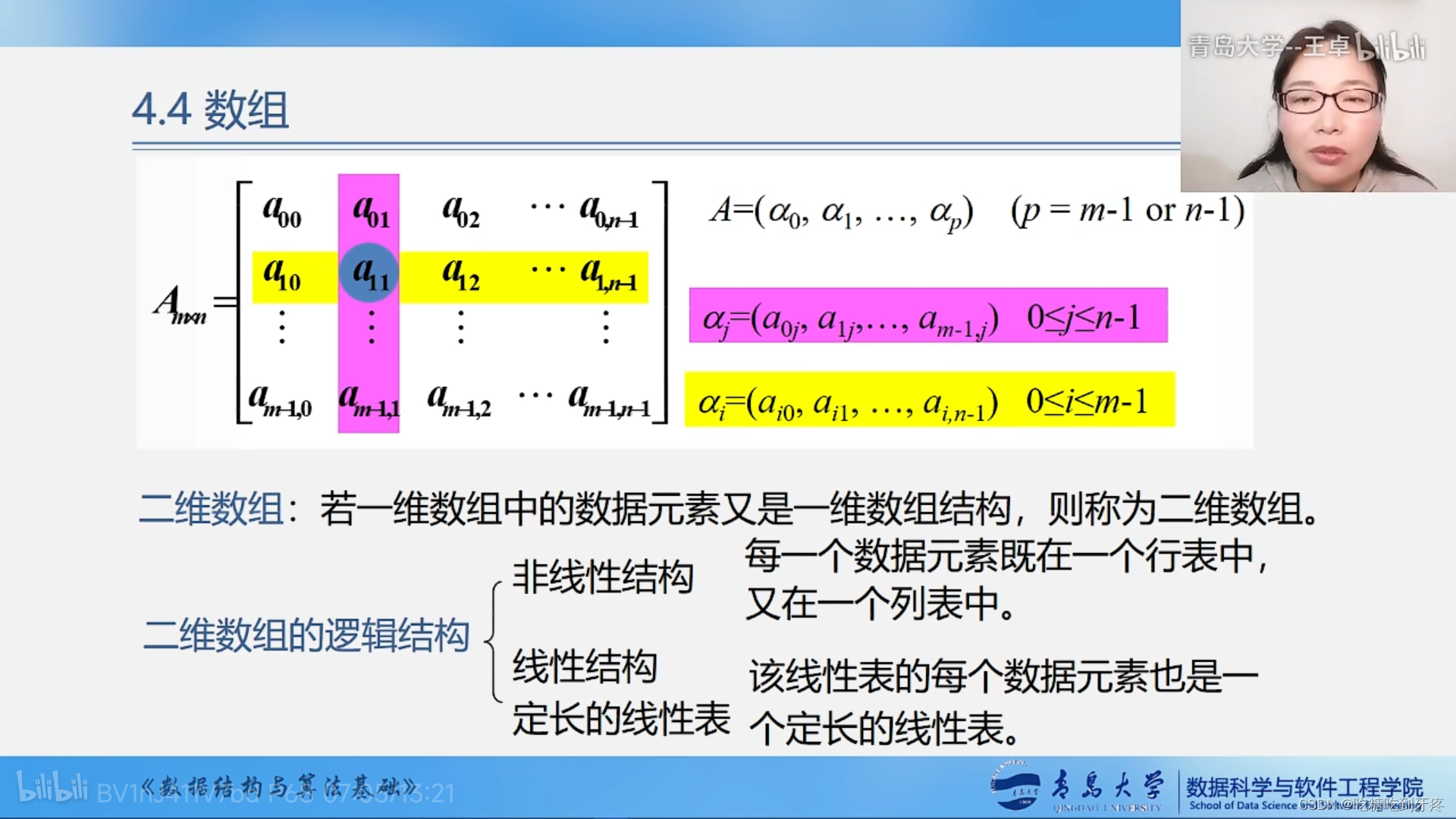Click the line "该线性表的每个数据元素也是一"
The image size is (1456, 819).
click(x=1004, y=676)
